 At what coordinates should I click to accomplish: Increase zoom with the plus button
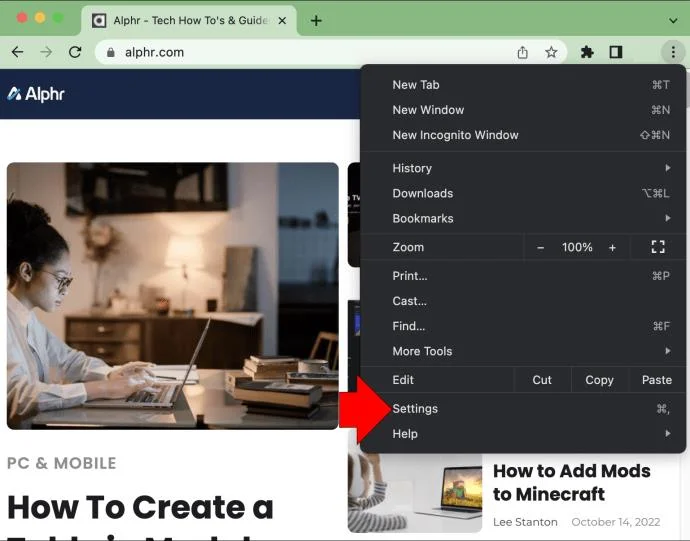click(612, 247)
